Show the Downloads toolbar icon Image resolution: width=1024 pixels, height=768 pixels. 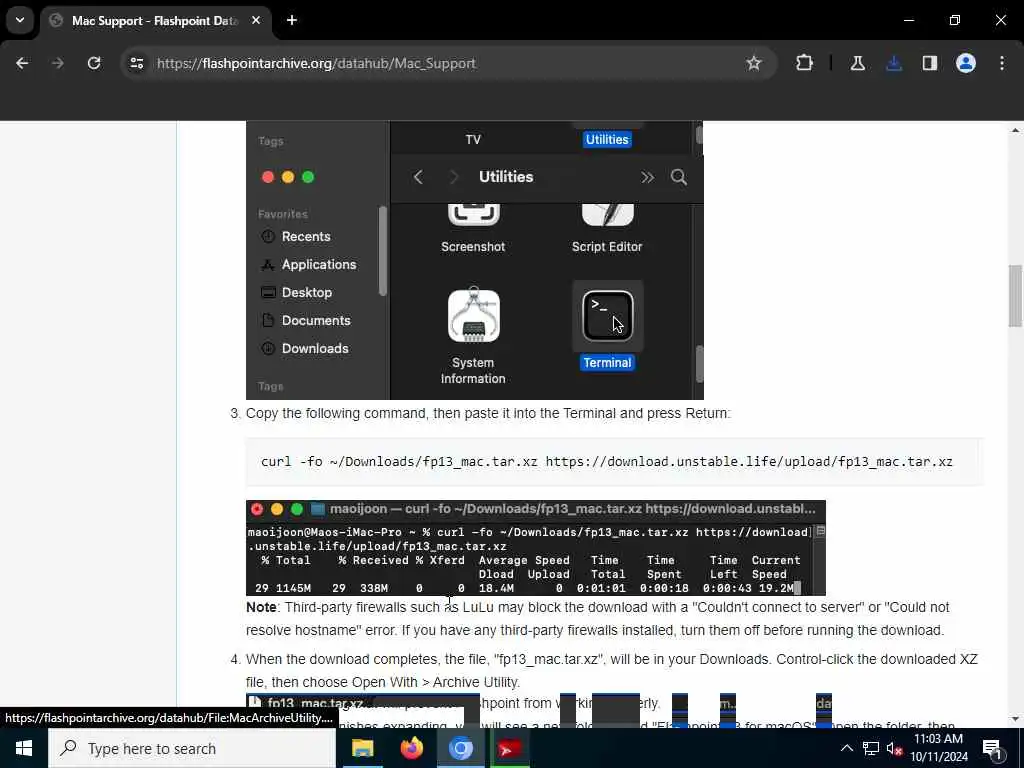894,63
